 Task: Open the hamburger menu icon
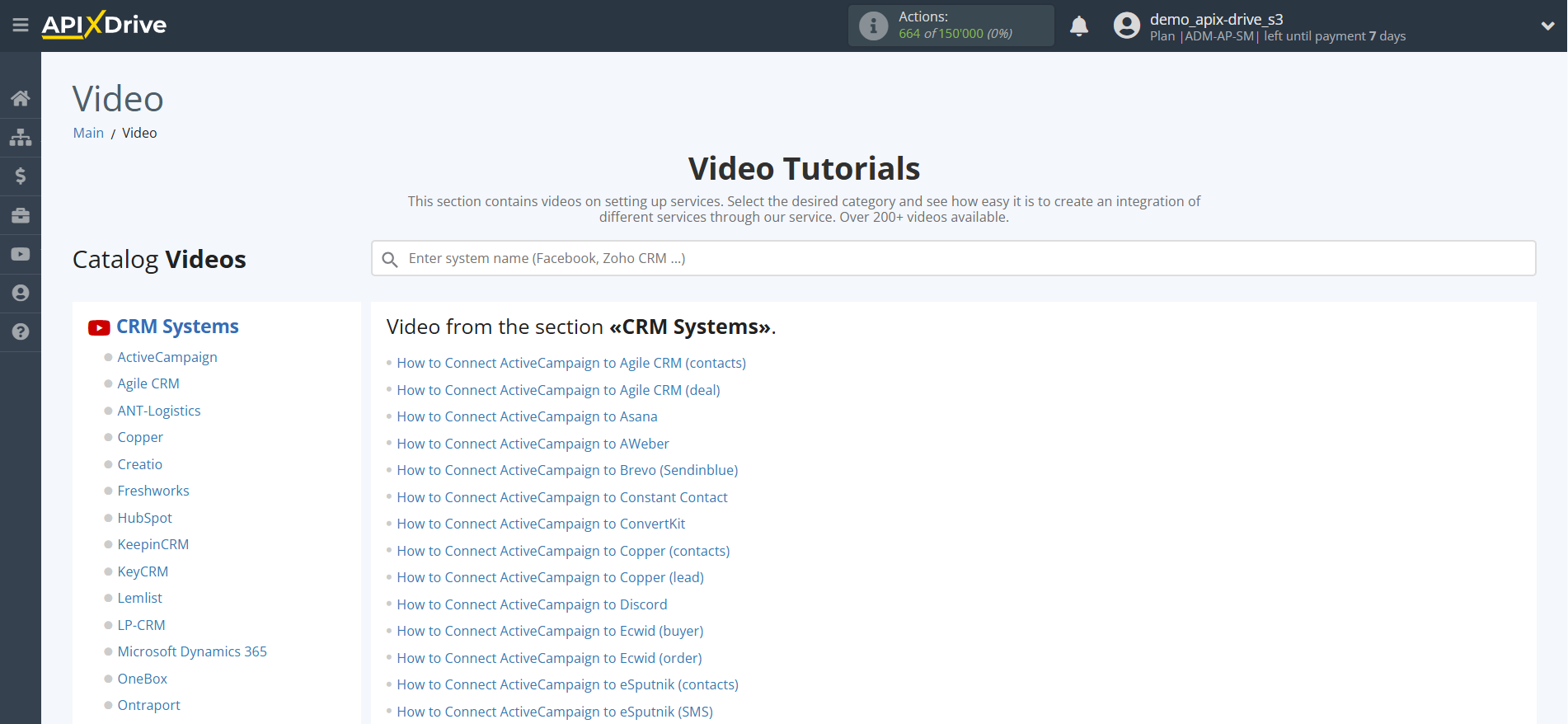(x=21, y=26)
